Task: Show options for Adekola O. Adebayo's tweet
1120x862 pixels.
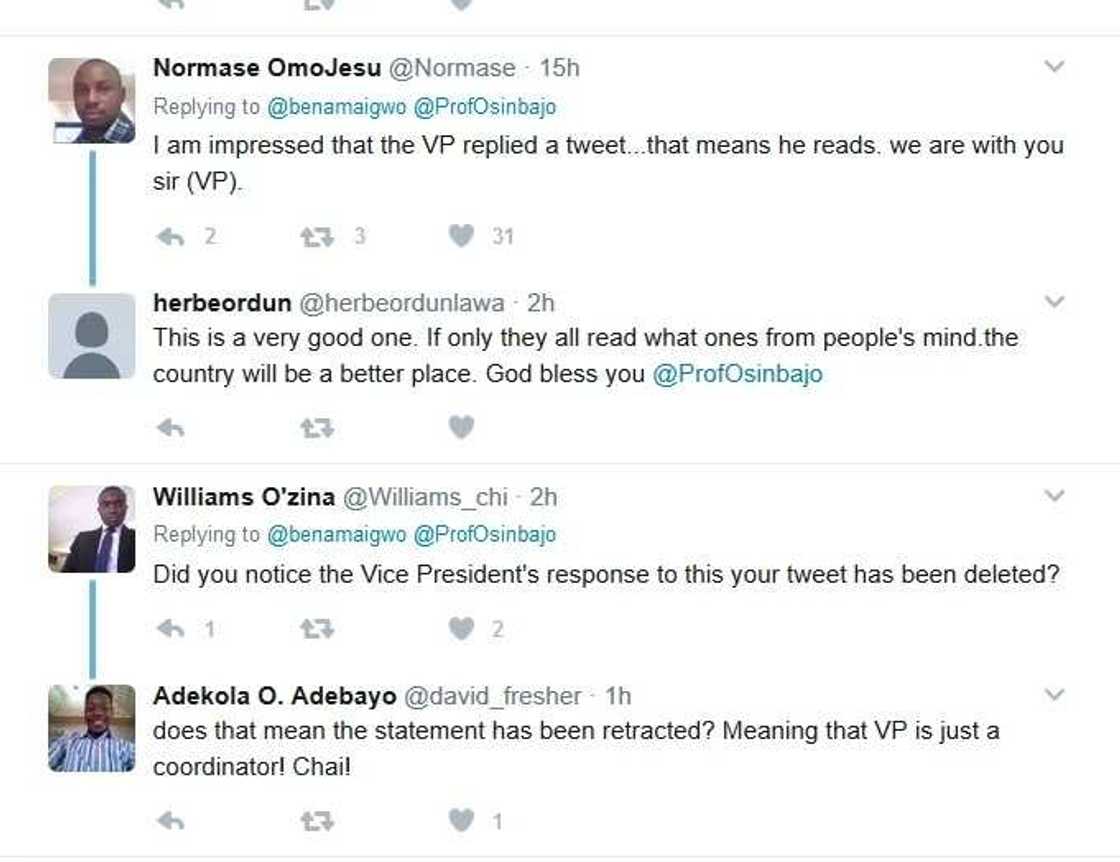Action: [x=1054, y=694]
